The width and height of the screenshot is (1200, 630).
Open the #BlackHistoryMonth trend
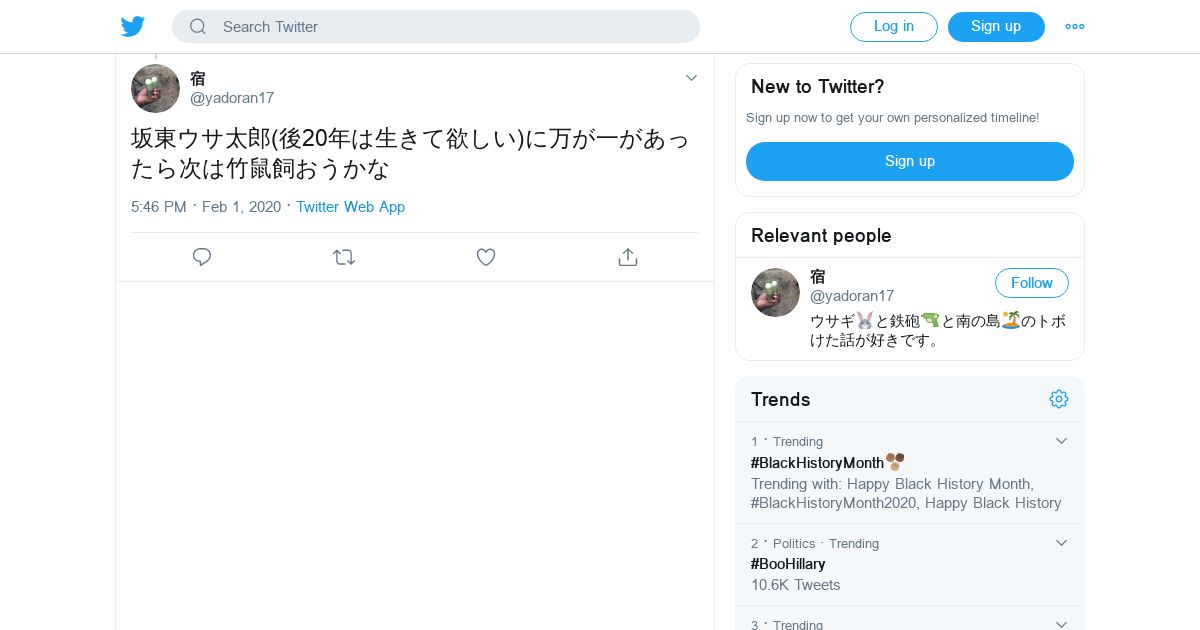click(x=817, y=463)
